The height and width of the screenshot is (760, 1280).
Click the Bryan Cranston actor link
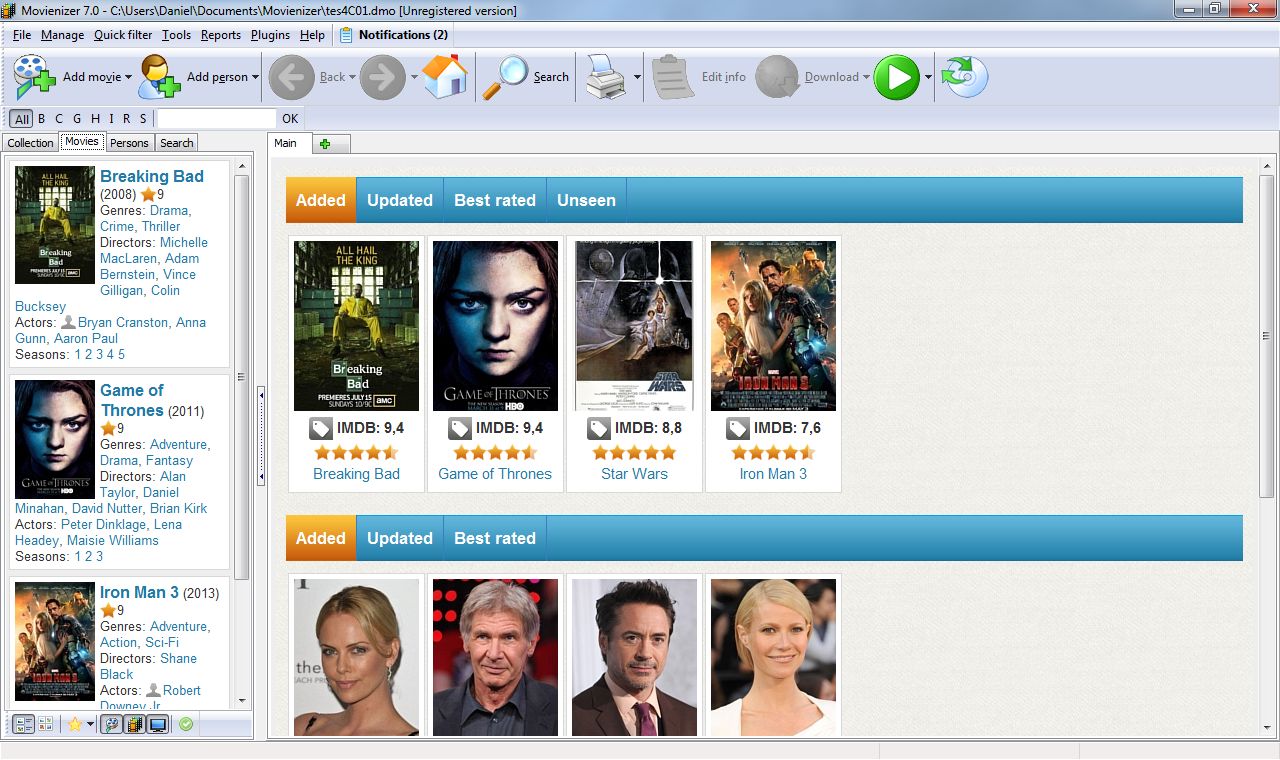point(123,322)
